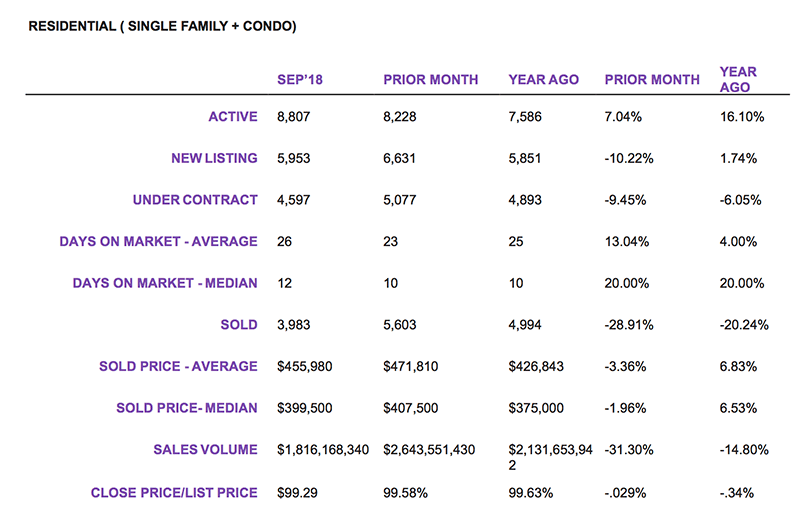The image size is (800, 520).
Task: Select the 5,603 prior month sold value
Action: (x=402, y=325)
